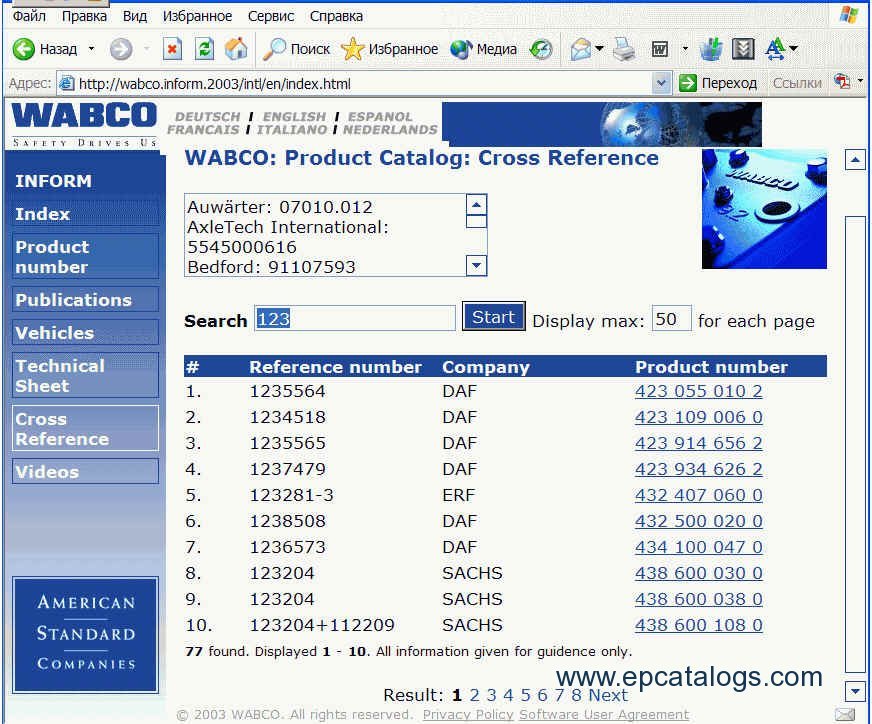Screen dimensions: 872x724
Task: Edit page with Word icon
Action: coord(660,49)
